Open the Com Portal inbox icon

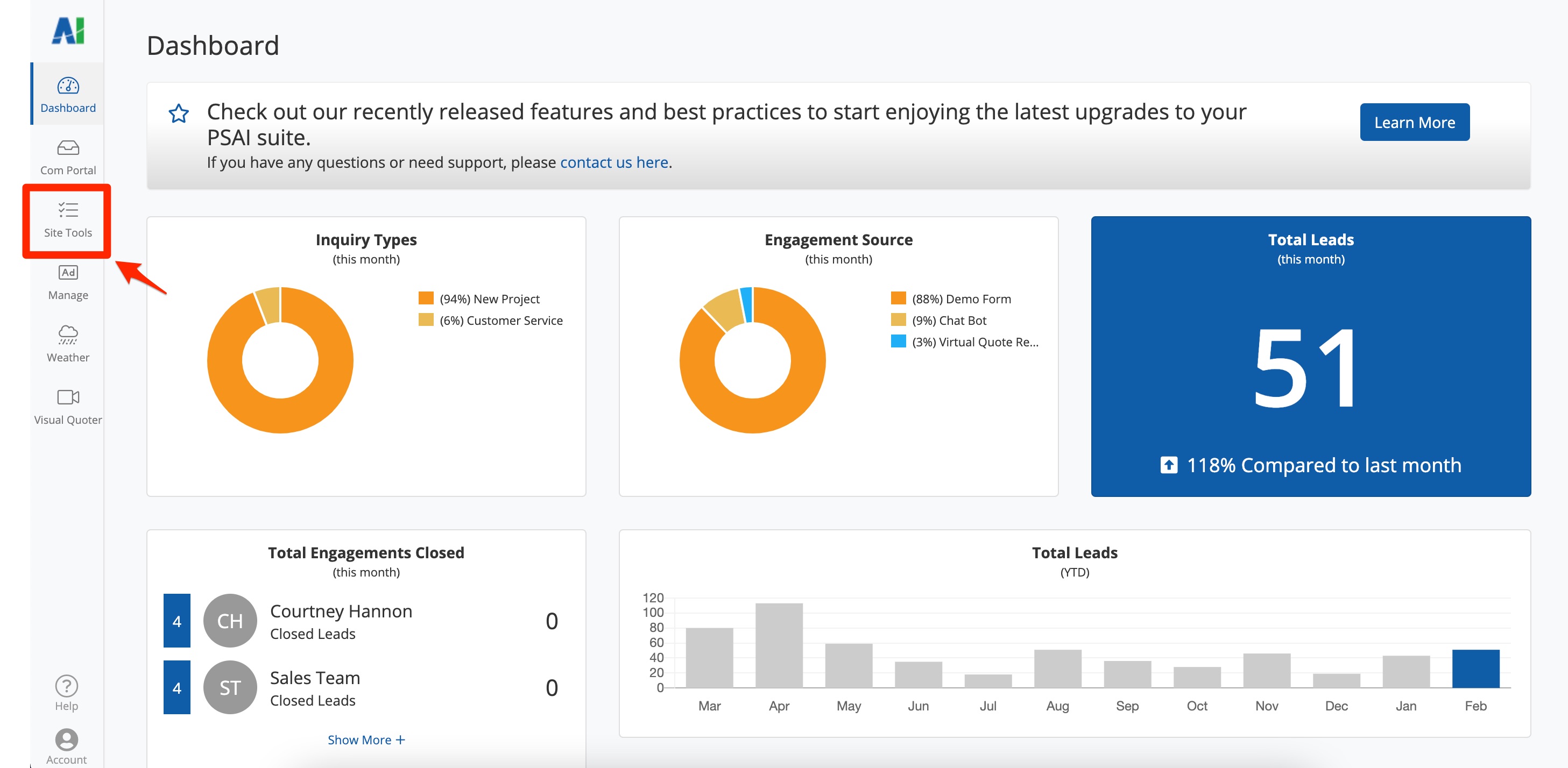pyautogui.click(x=68, y=148)
